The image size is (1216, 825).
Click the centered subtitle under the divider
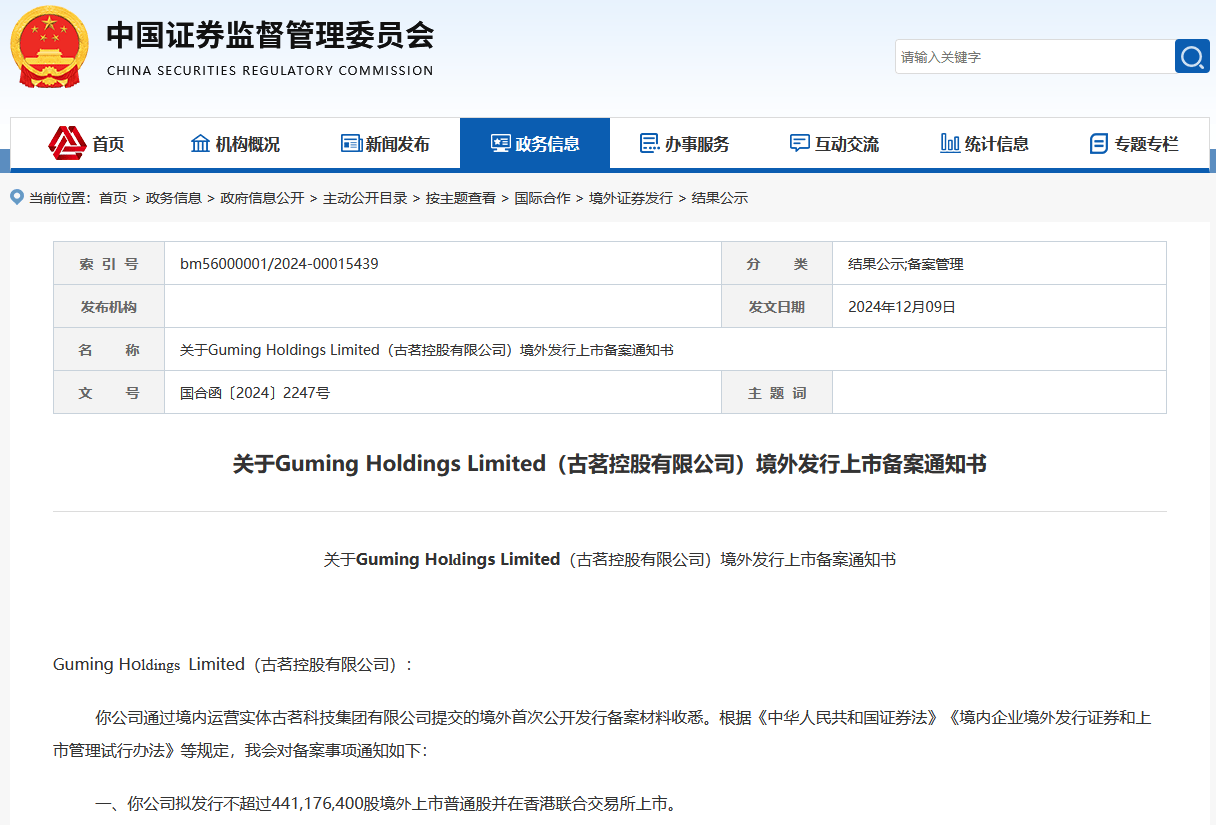point(610,560)
